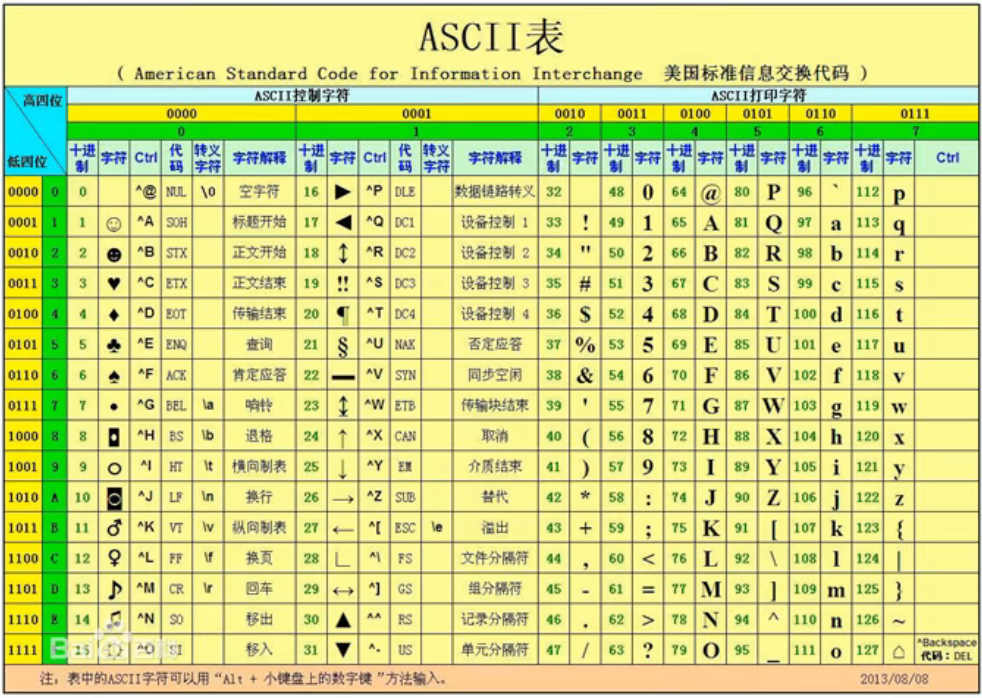Click the 低四位 corner cell
Screen dimensions: 982x698
click(30, 162)
